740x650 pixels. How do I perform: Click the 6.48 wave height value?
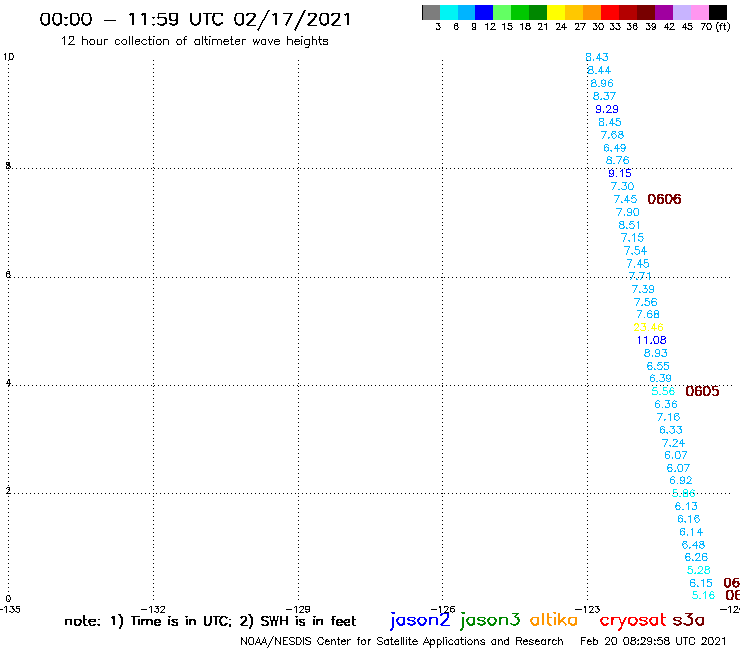pos(693,545)
